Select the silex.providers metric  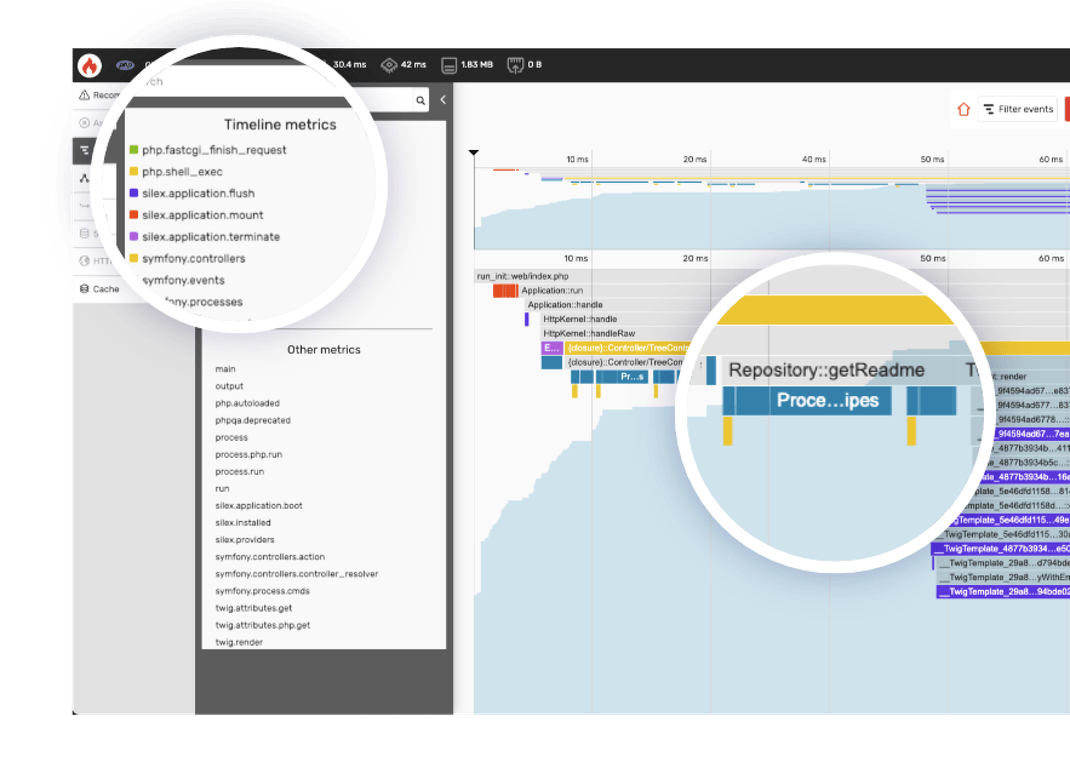(244, 540)
